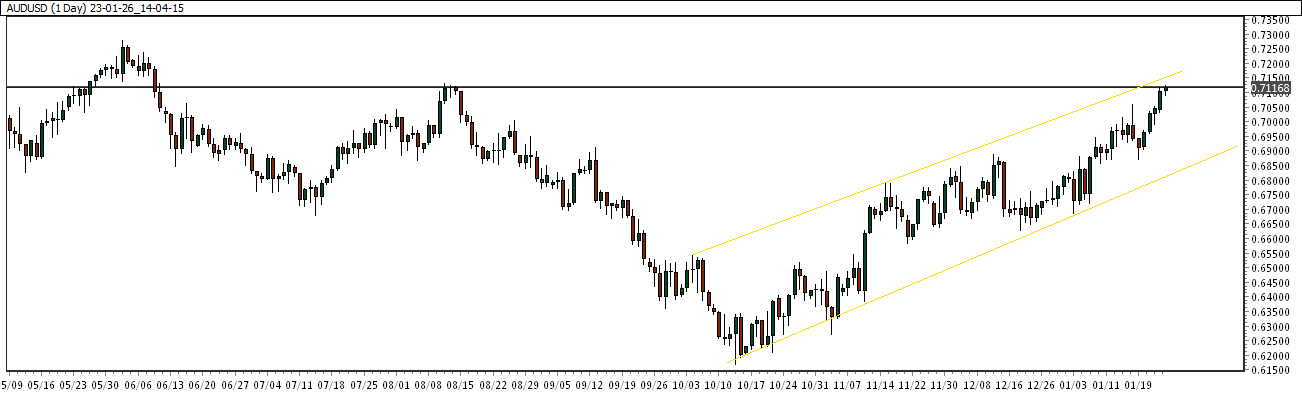Click the 0.69500 price axis label
This screenshot has width=1302, height=411.
tap(1271, 136)
